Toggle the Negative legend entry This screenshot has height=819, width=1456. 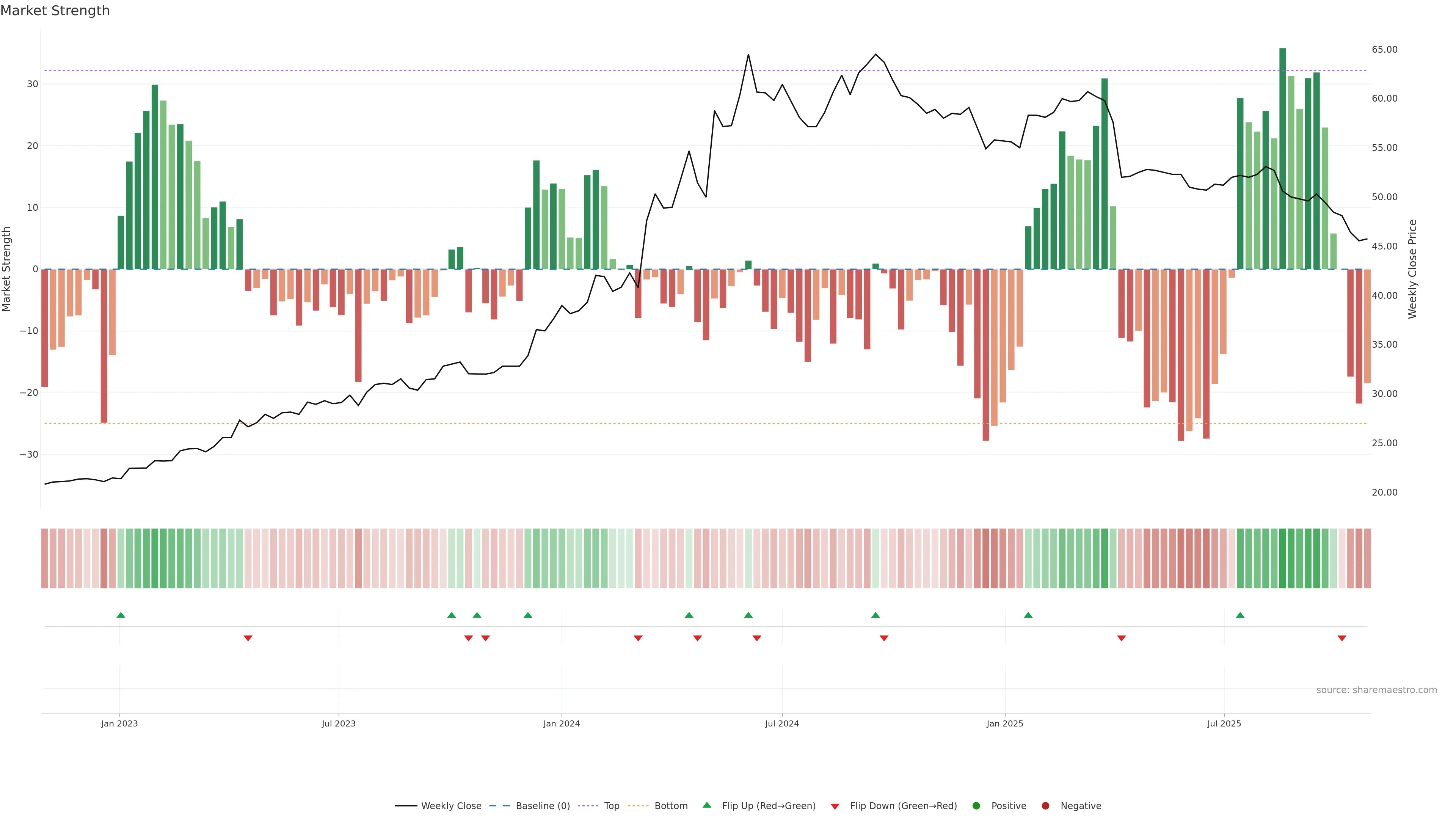coord(1080,806)
